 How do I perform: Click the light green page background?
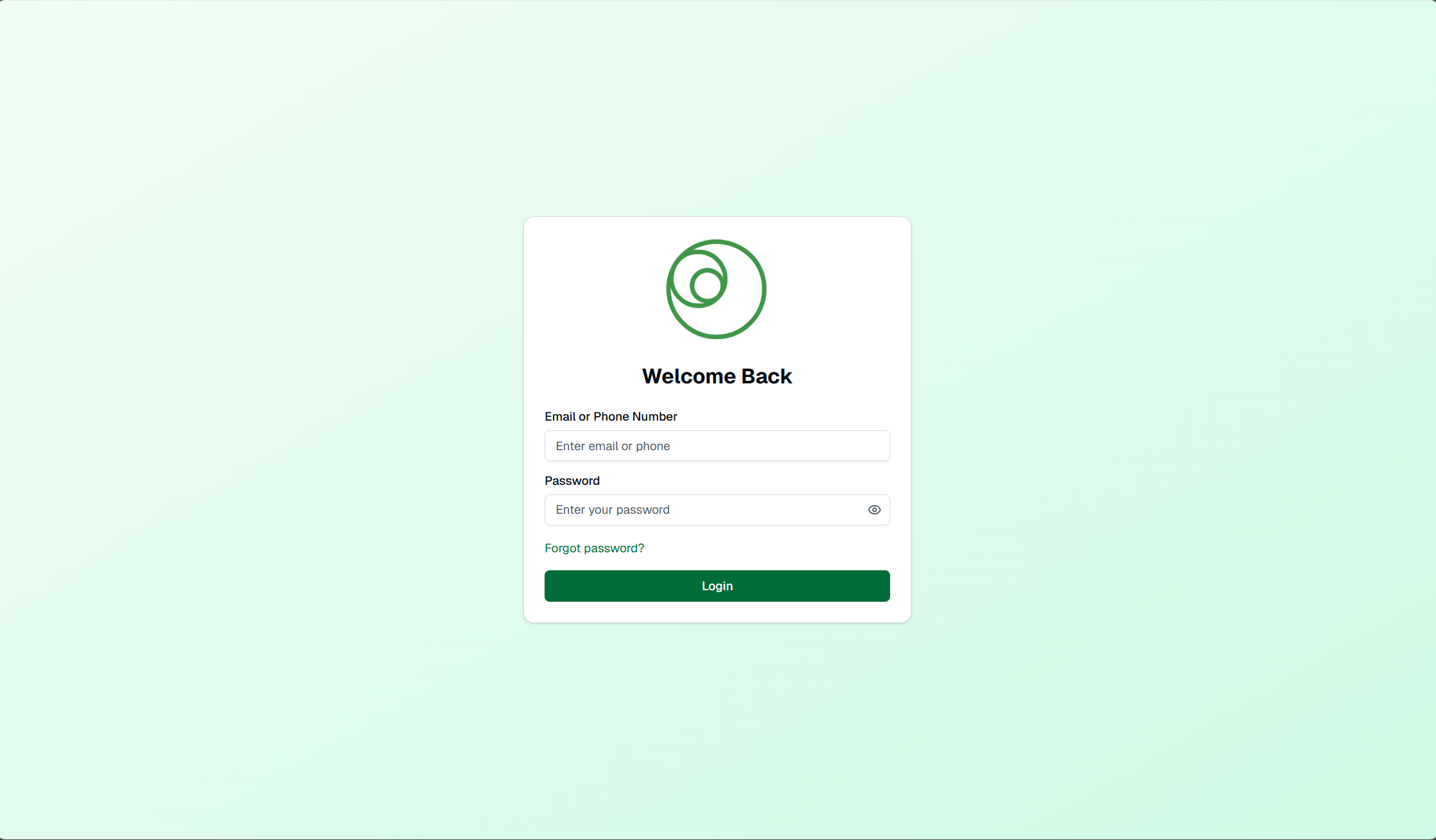tap(257, 417)
